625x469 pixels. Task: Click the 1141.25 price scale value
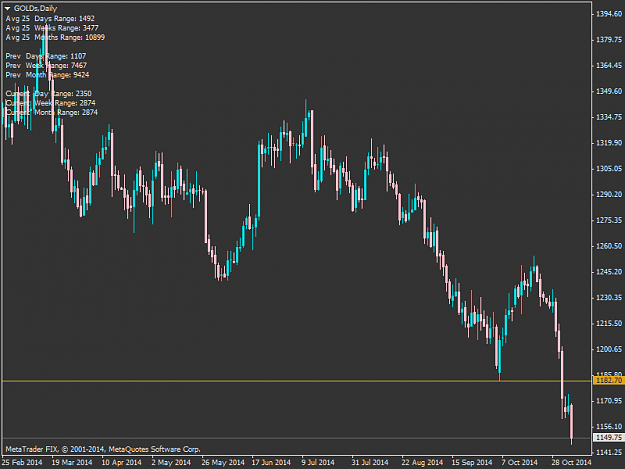point(609,452)
